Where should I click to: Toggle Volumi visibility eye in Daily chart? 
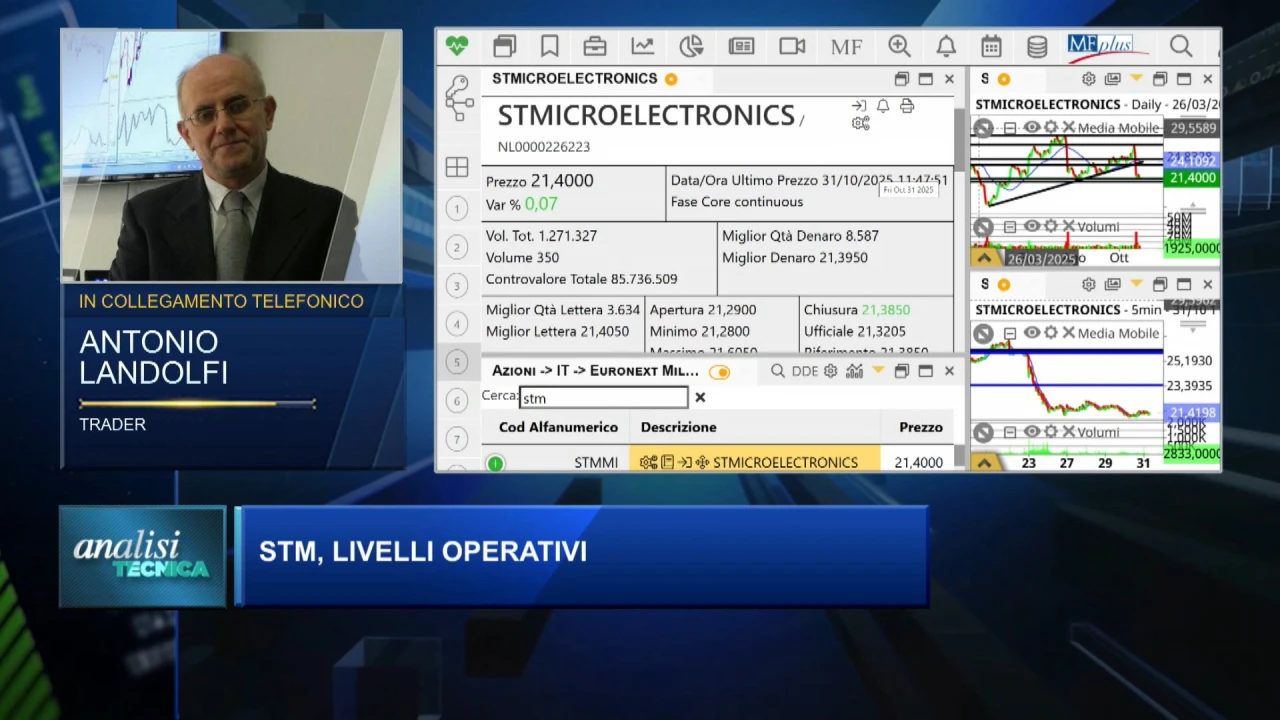[x=1031, y=227]
